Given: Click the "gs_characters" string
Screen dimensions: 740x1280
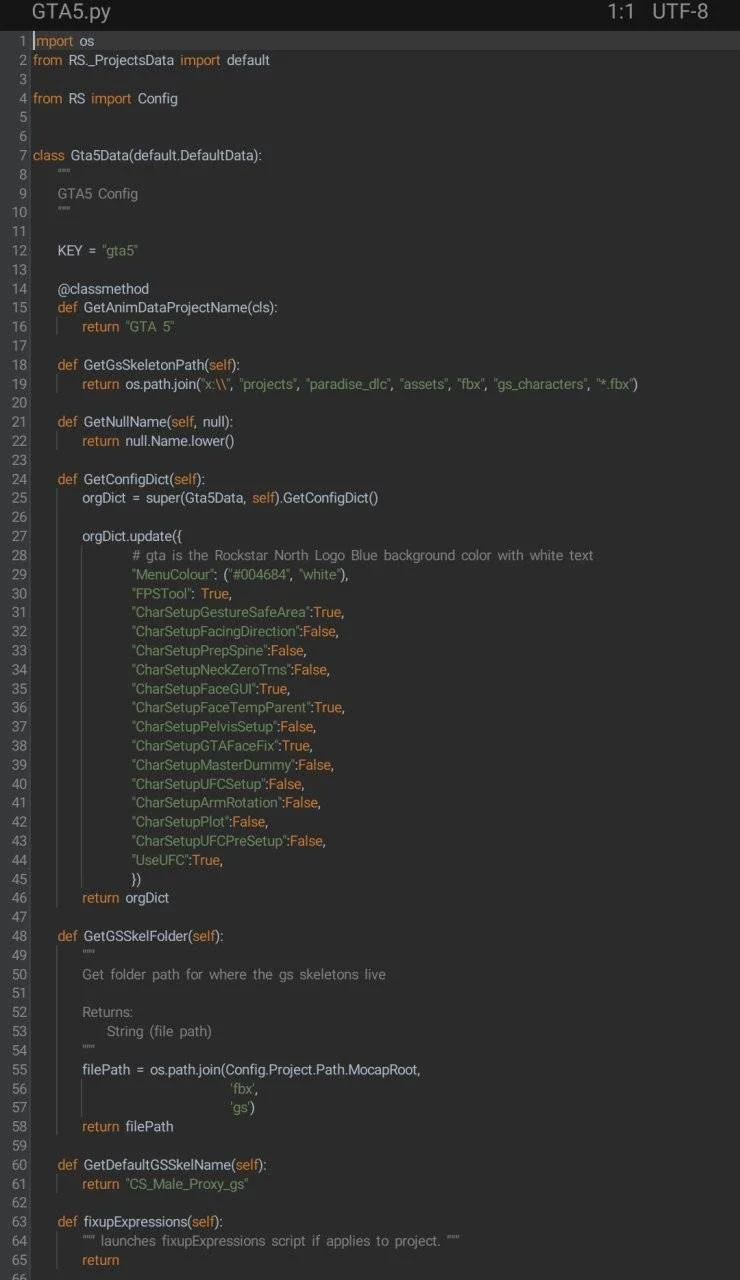Looking at the screenshot, I should tap(539, 383).
